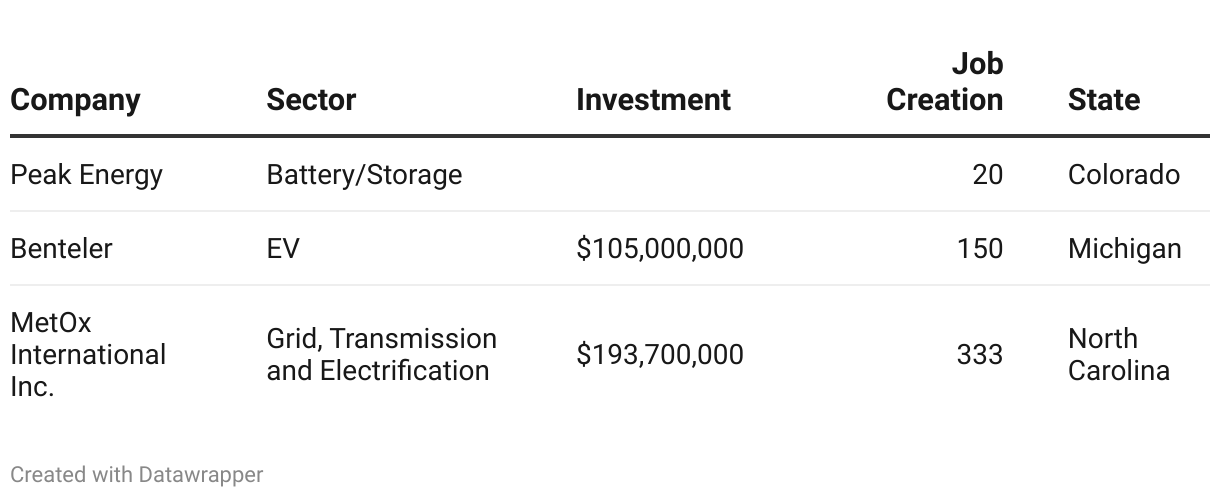The width and height of the screenshot is (1220, 498).
Task: Select the North Carolina state cell
Action: click(1118, 355)
